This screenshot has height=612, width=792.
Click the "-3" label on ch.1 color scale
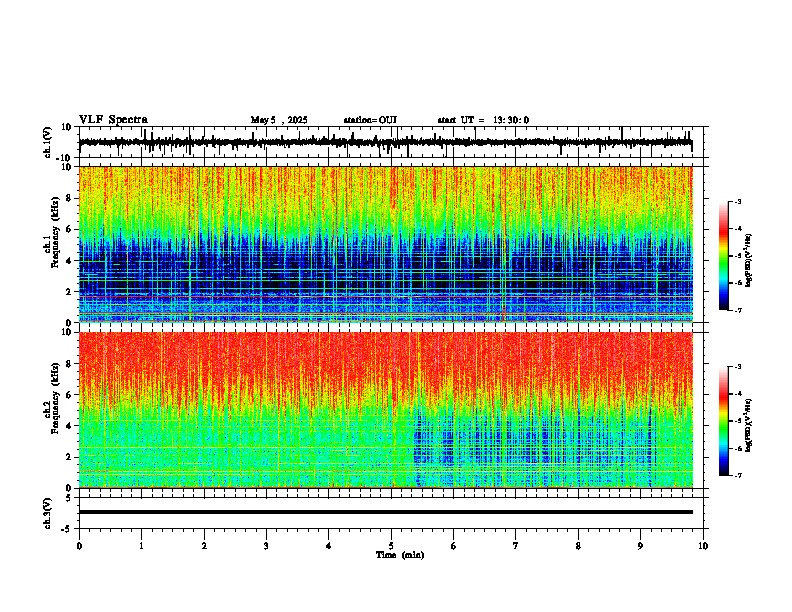click(738, 202)
